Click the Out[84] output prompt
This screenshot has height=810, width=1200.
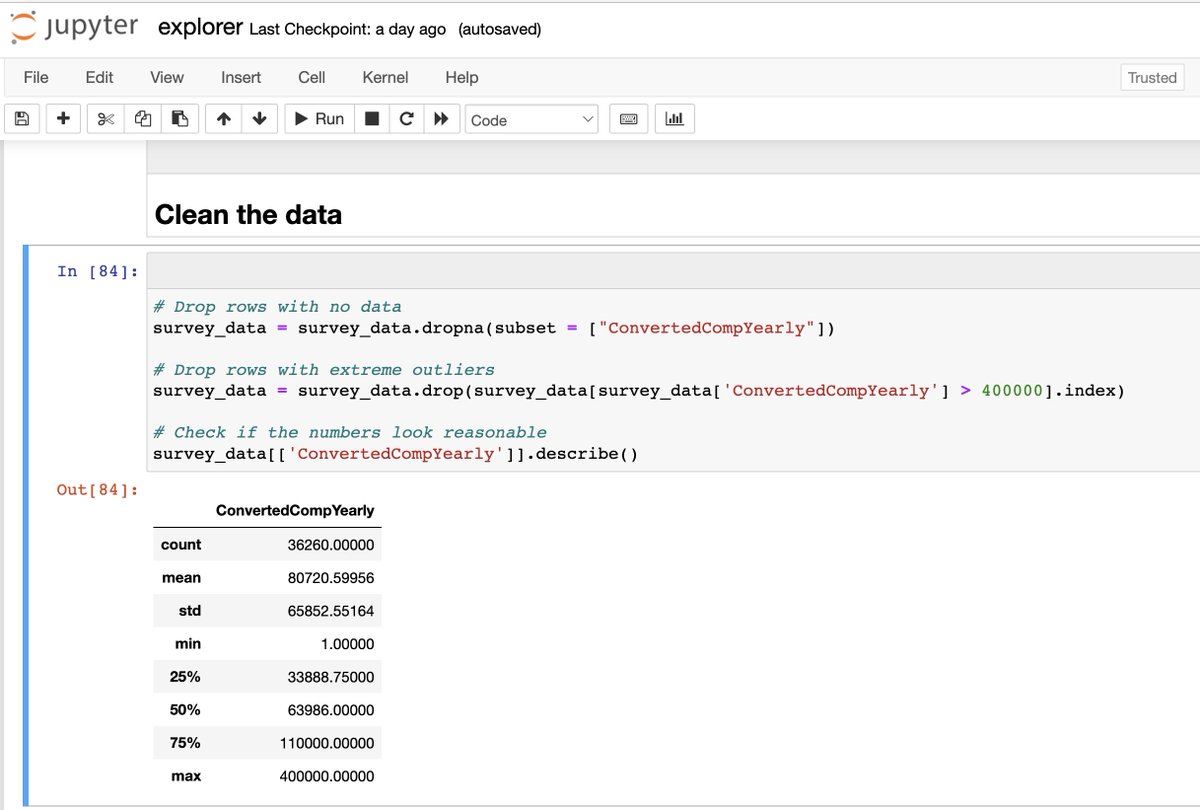tap(98, 489)
